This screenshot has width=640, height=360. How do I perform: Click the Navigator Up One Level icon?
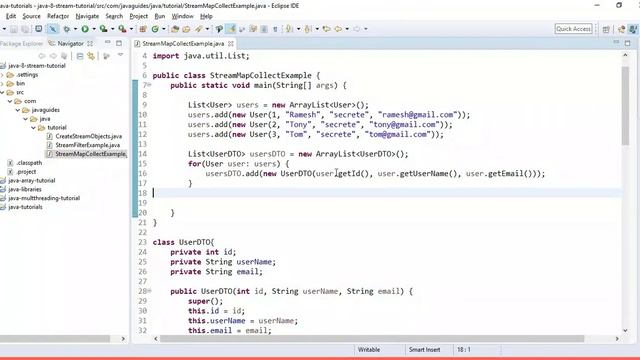click(x=64, y=56)
